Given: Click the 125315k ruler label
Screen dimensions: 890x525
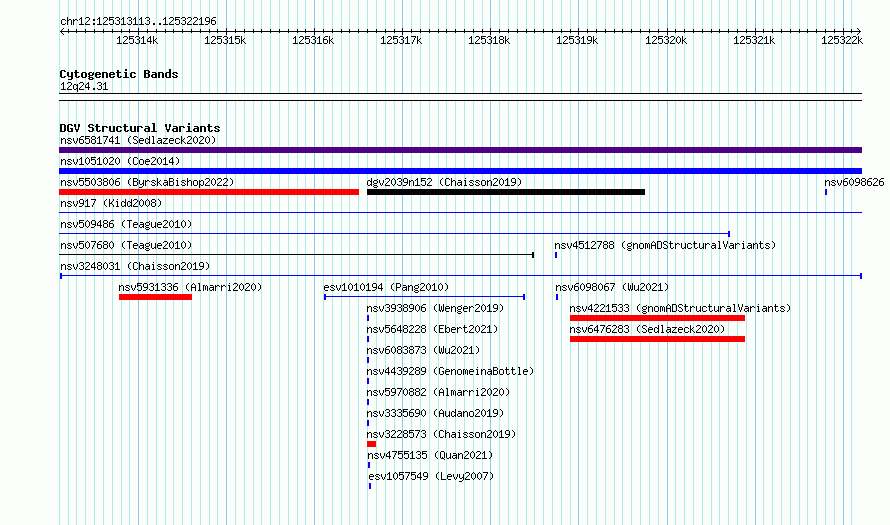Looking at the screenshot, I should [x=225, y=40].
